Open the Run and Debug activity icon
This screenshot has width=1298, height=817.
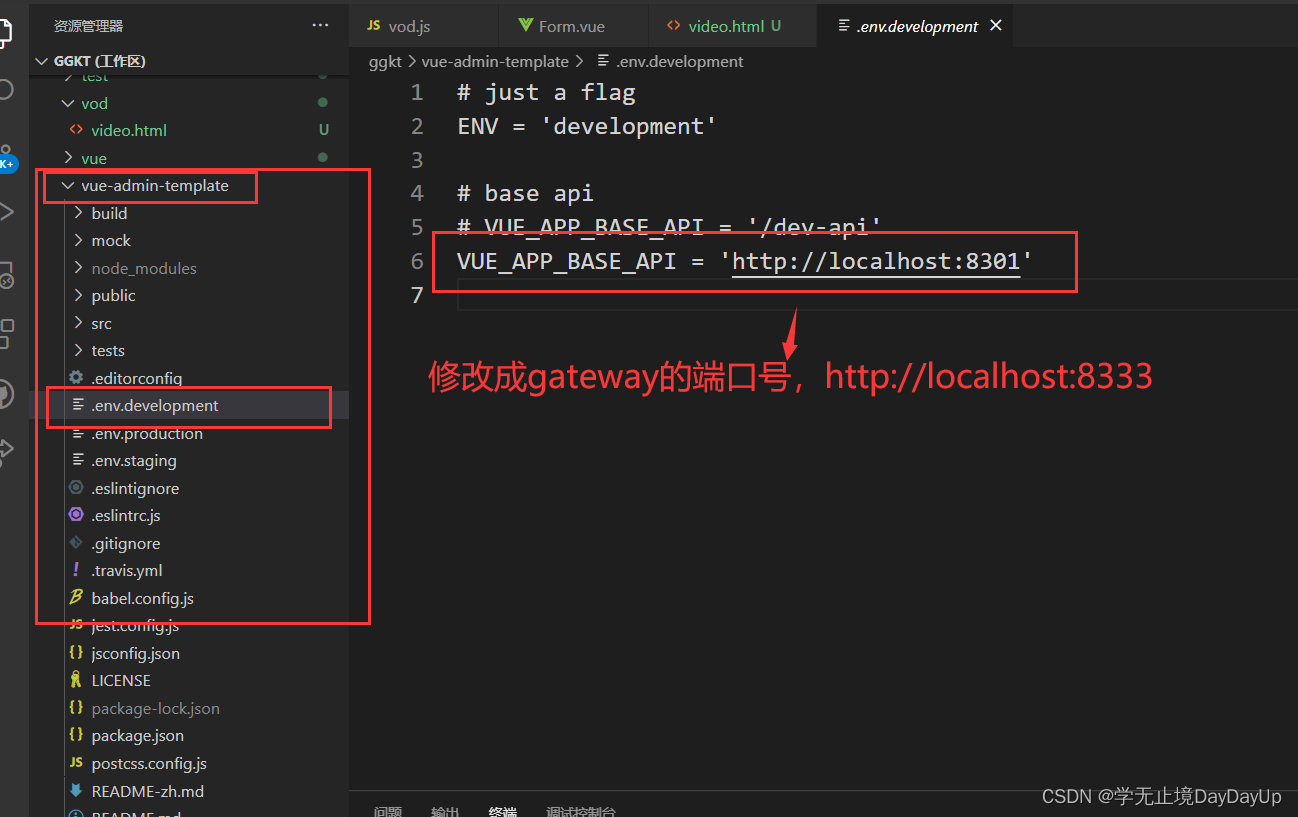click(5, 211)
